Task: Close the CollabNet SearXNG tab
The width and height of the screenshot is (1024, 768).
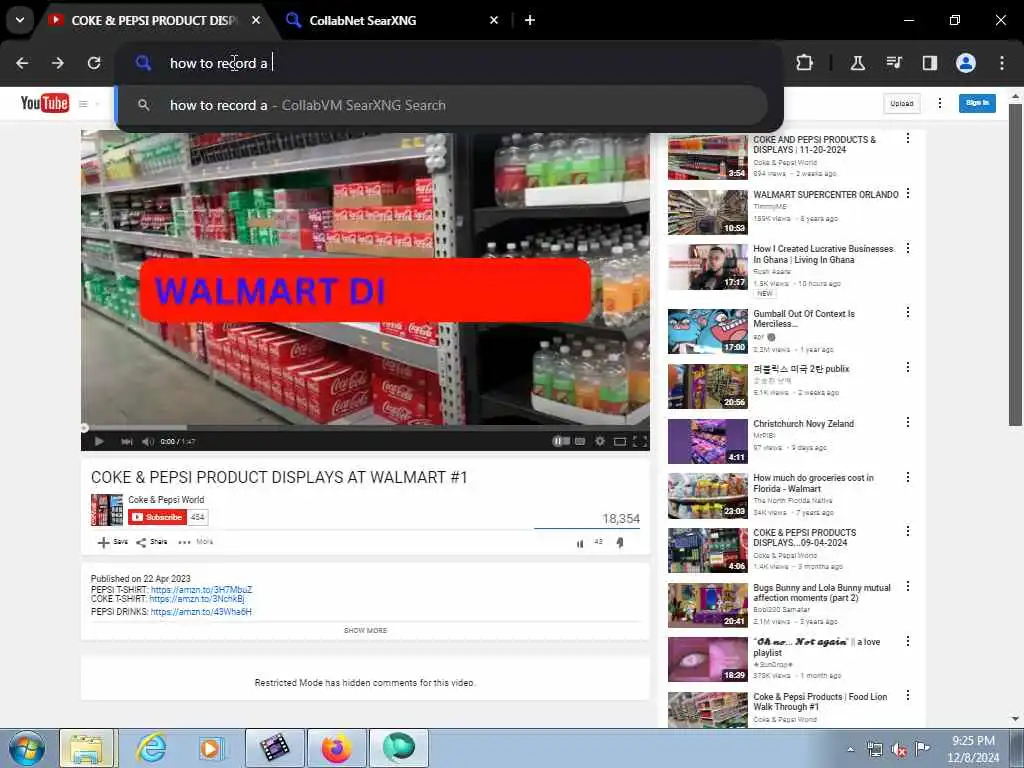Action: pos(494,20)
